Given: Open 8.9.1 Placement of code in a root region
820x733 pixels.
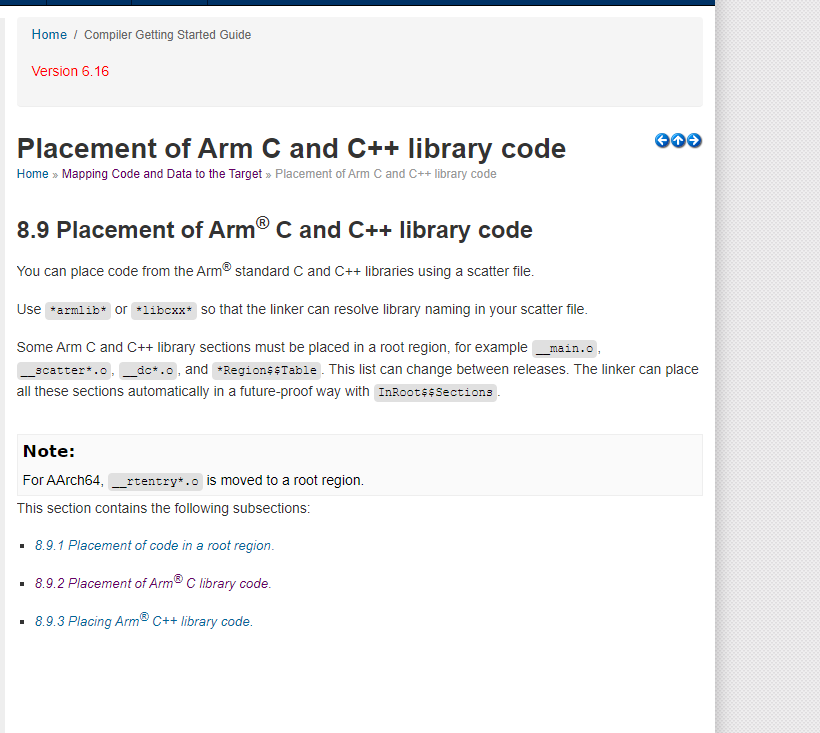Looking at the screenshot, I should click(154, 545).
